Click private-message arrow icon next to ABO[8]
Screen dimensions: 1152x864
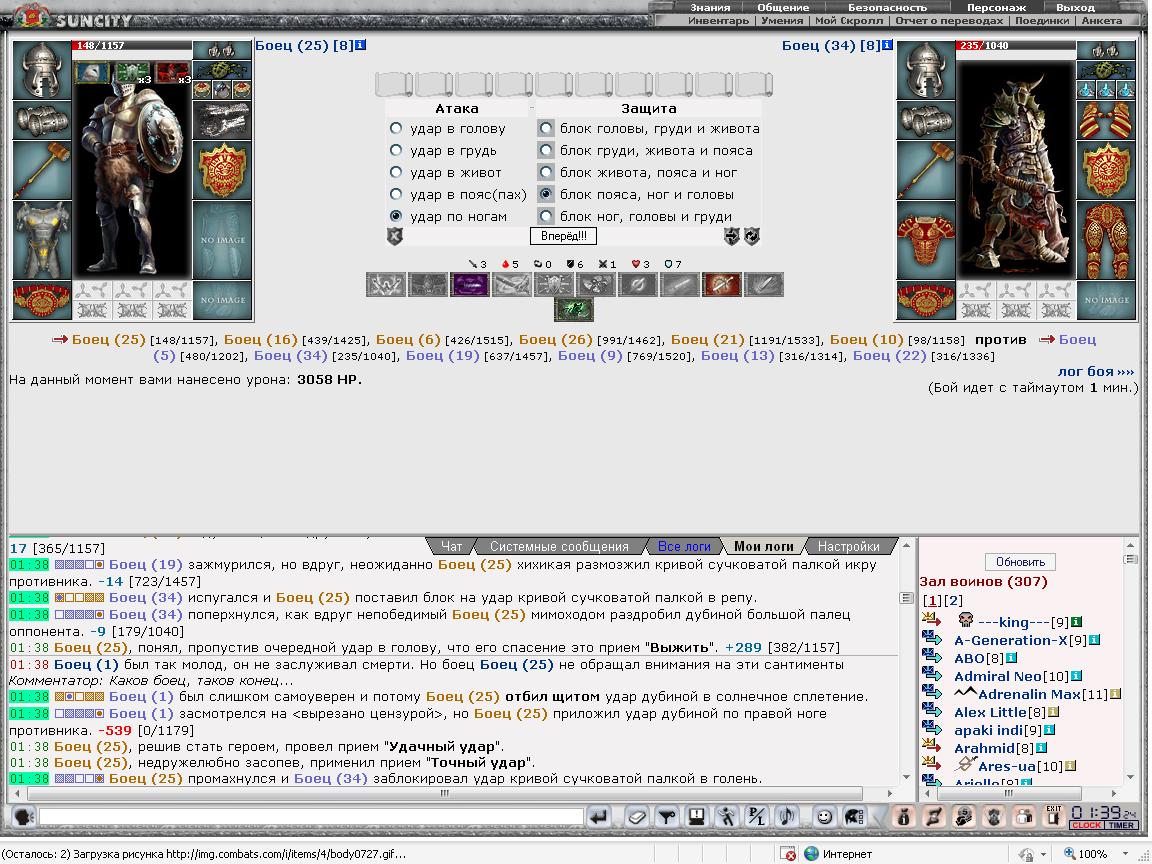coord(932,657)
